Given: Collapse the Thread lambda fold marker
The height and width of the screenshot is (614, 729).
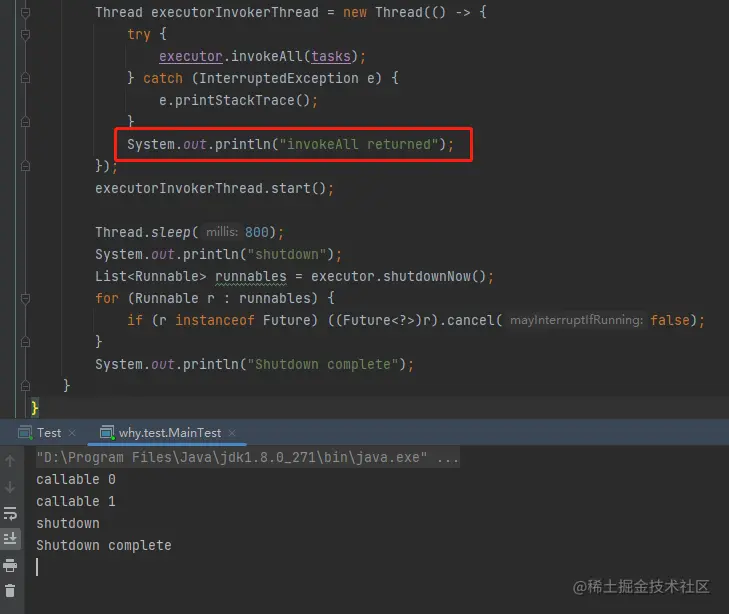Looking at the screenshot, I should [26, 12].
